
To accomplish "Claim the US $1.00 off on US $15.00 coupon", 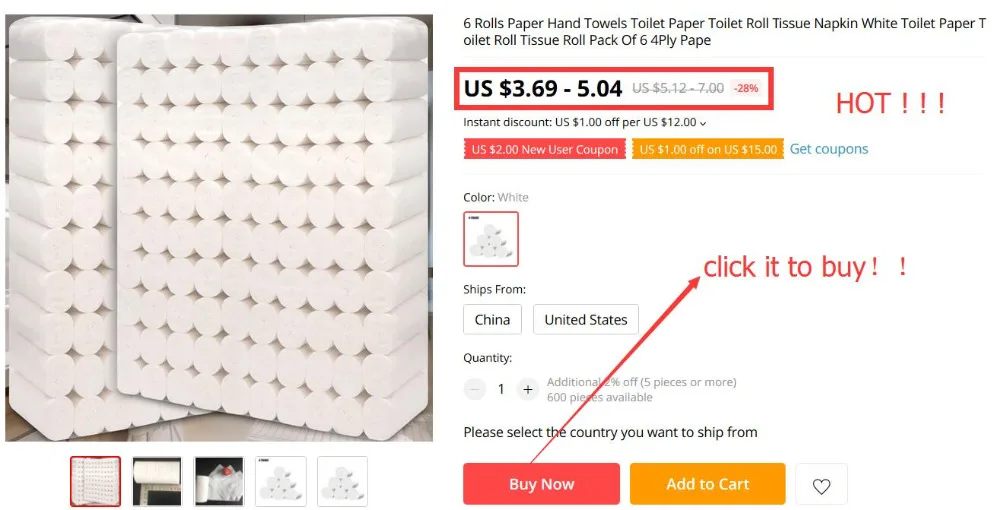I will (708, 150).
